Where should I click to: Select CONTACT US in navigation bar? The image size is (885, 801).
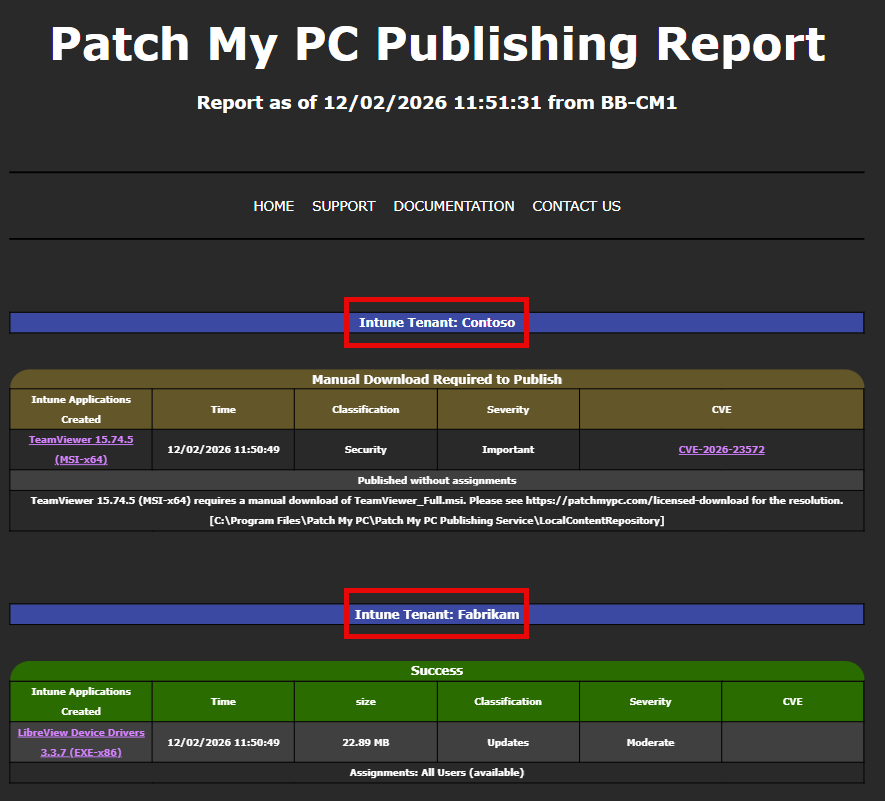[576, 206]
